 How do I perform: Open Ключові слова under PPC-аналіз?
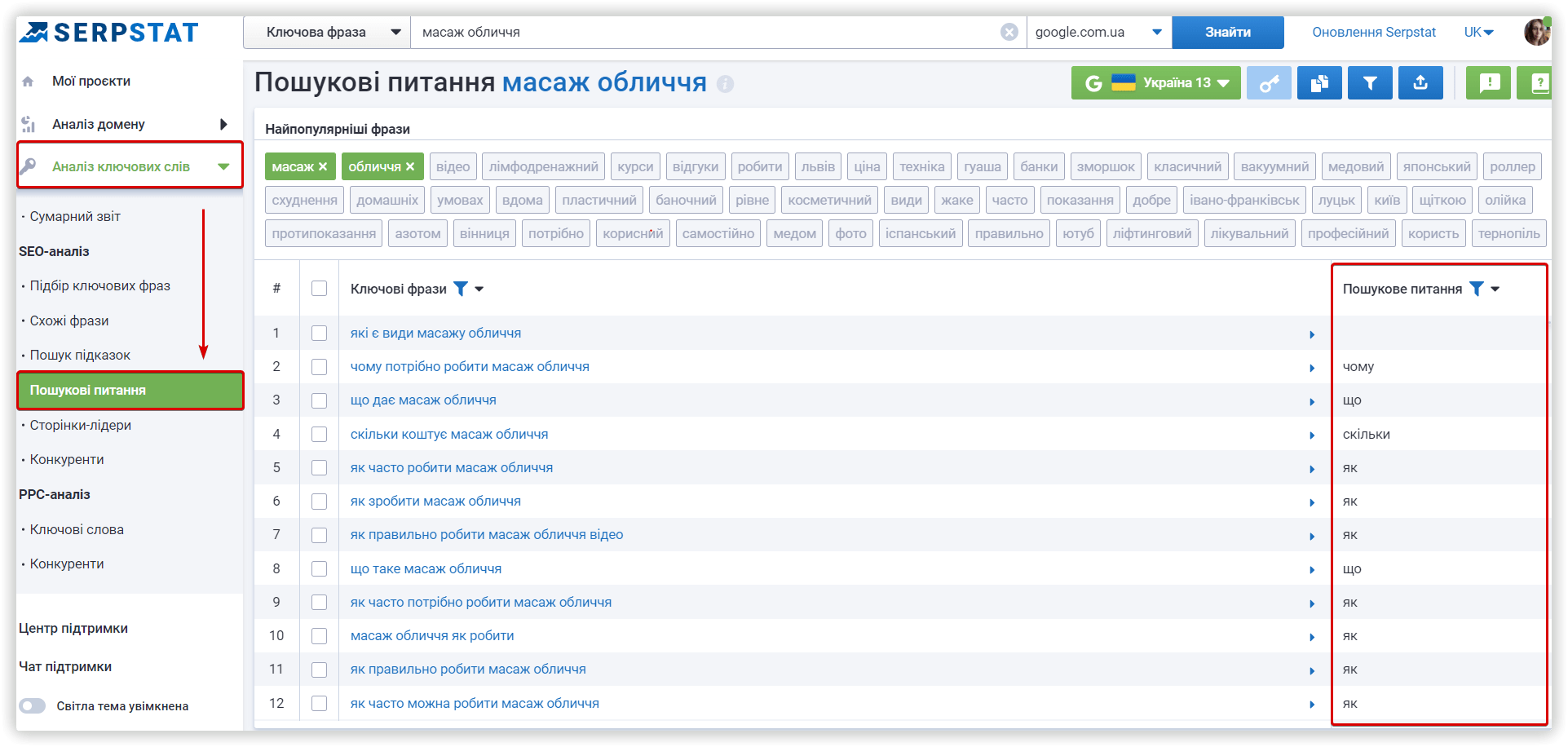click(77, 529)
